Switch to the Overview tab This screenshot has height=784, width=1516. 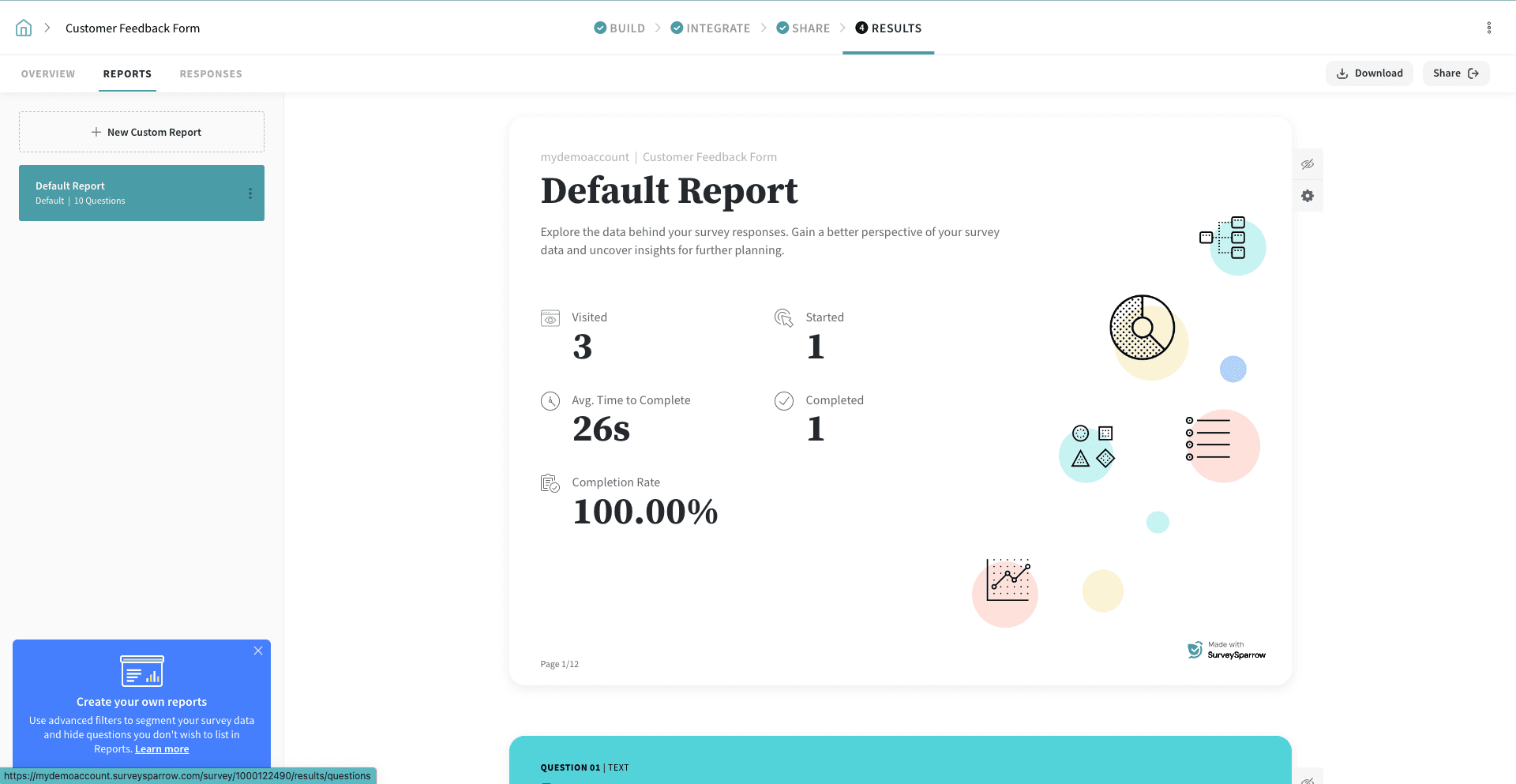point(48,74)
